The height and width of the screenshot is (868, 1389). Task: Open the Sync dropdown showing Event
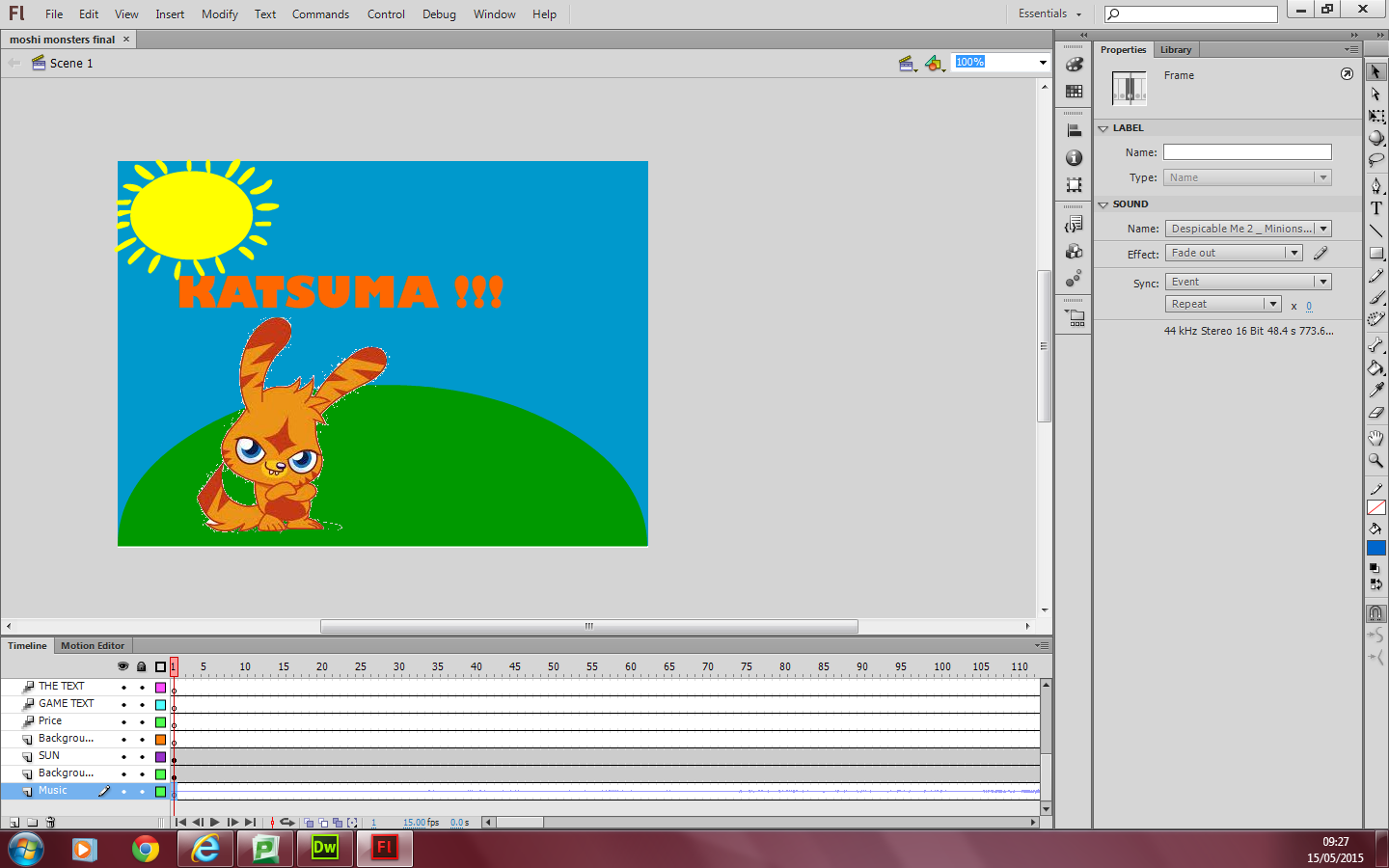pyautogui.click(x=1248, y=282)
